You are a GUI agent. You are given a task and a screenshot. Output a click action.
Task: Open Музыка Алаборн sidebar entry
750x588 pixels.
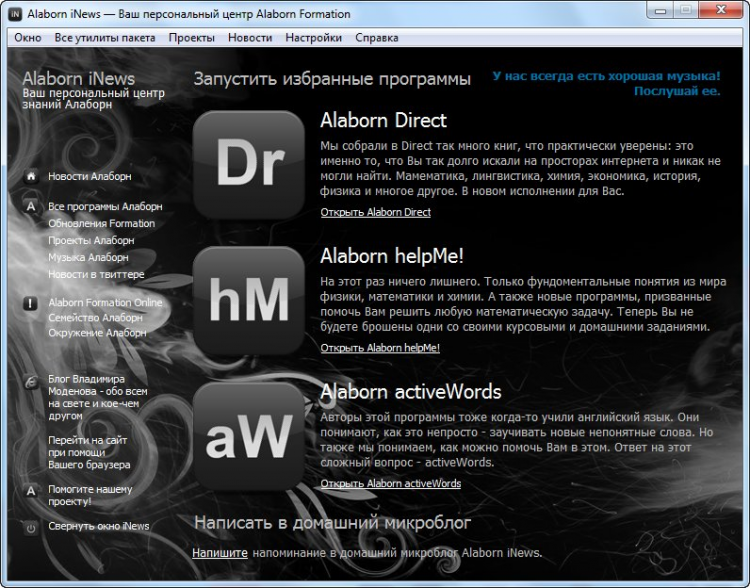click(x=88, y=257)
